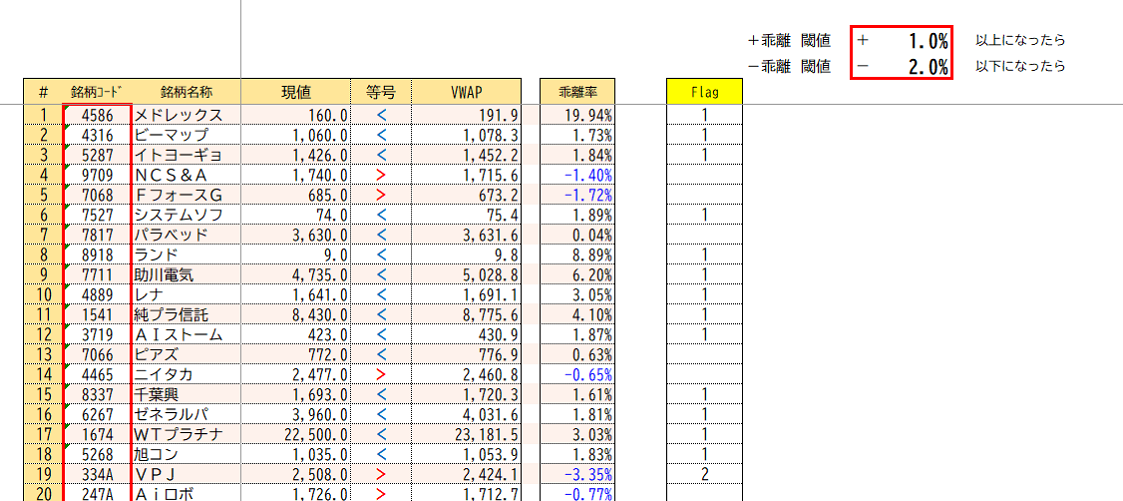Click the red greater-than sign for NCS&A
The image size is (1123, 501).
point(380,175)
